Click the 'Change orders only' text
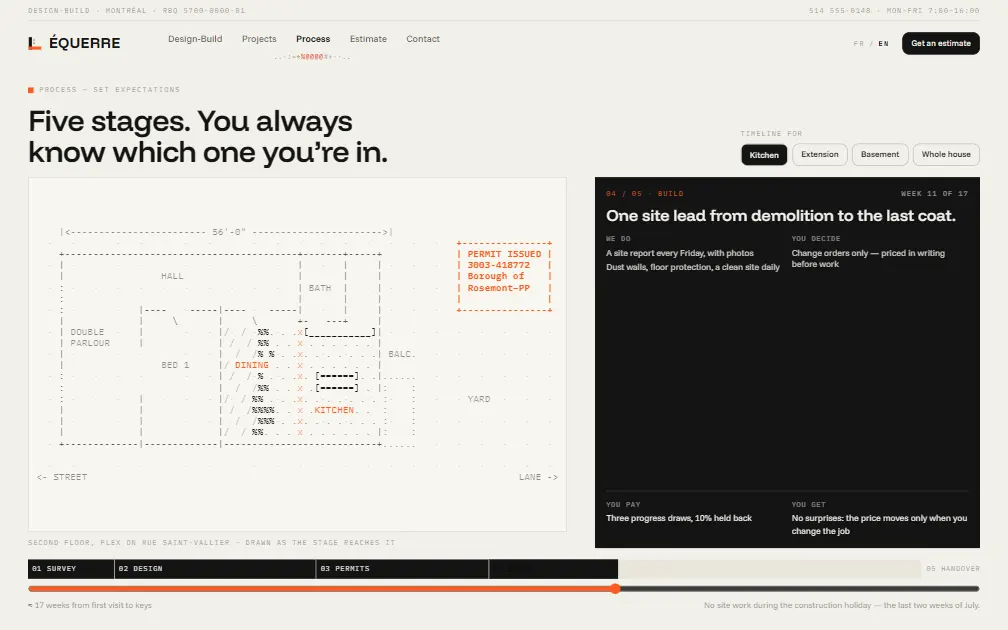The width and height of the screenshot is (1008, 630). [x=868, y=258]
